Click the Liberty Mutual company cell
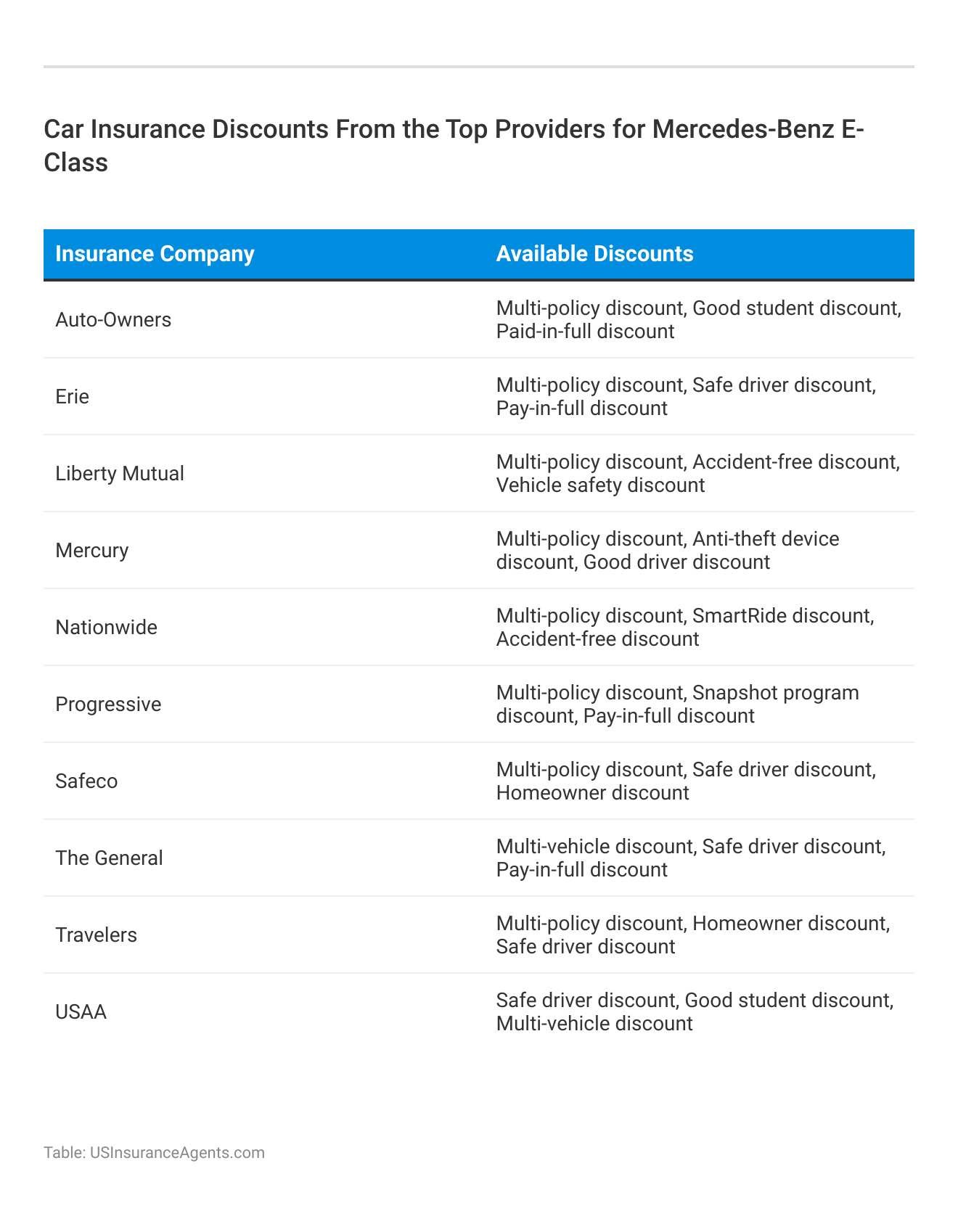Viewport: 958px width, 1232px height. click(120, 474)
